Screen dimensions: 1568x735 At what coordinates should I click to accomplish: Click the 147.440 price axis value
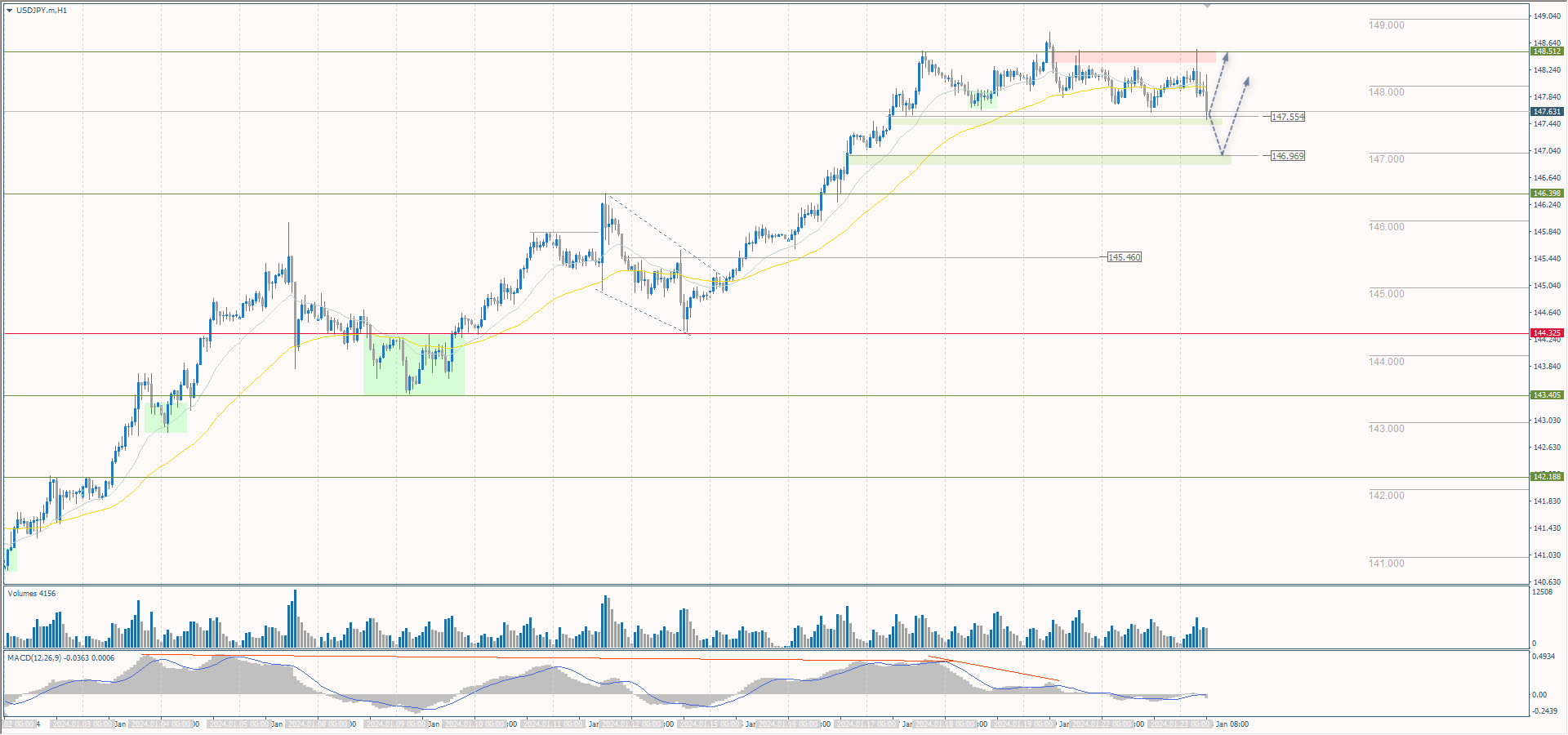point(1547,124)
